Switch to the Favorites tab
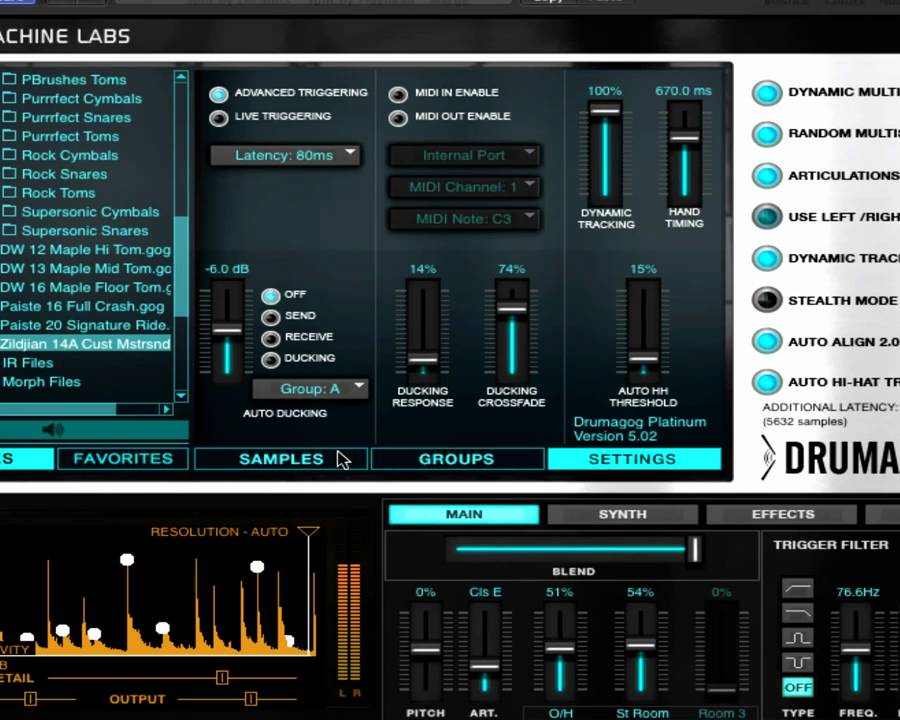This screenshot has height=720, width=900. tap(123, 459)
